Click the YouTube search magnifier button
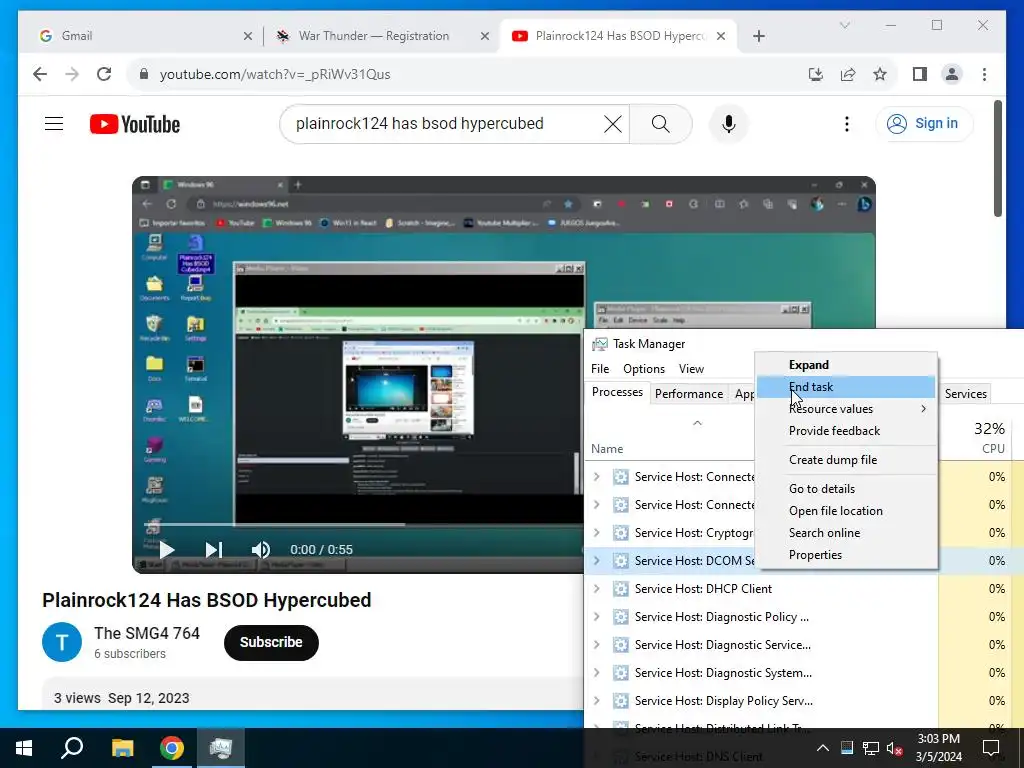The width and height of the screenshot is (1024, 768). coord(660,123)
